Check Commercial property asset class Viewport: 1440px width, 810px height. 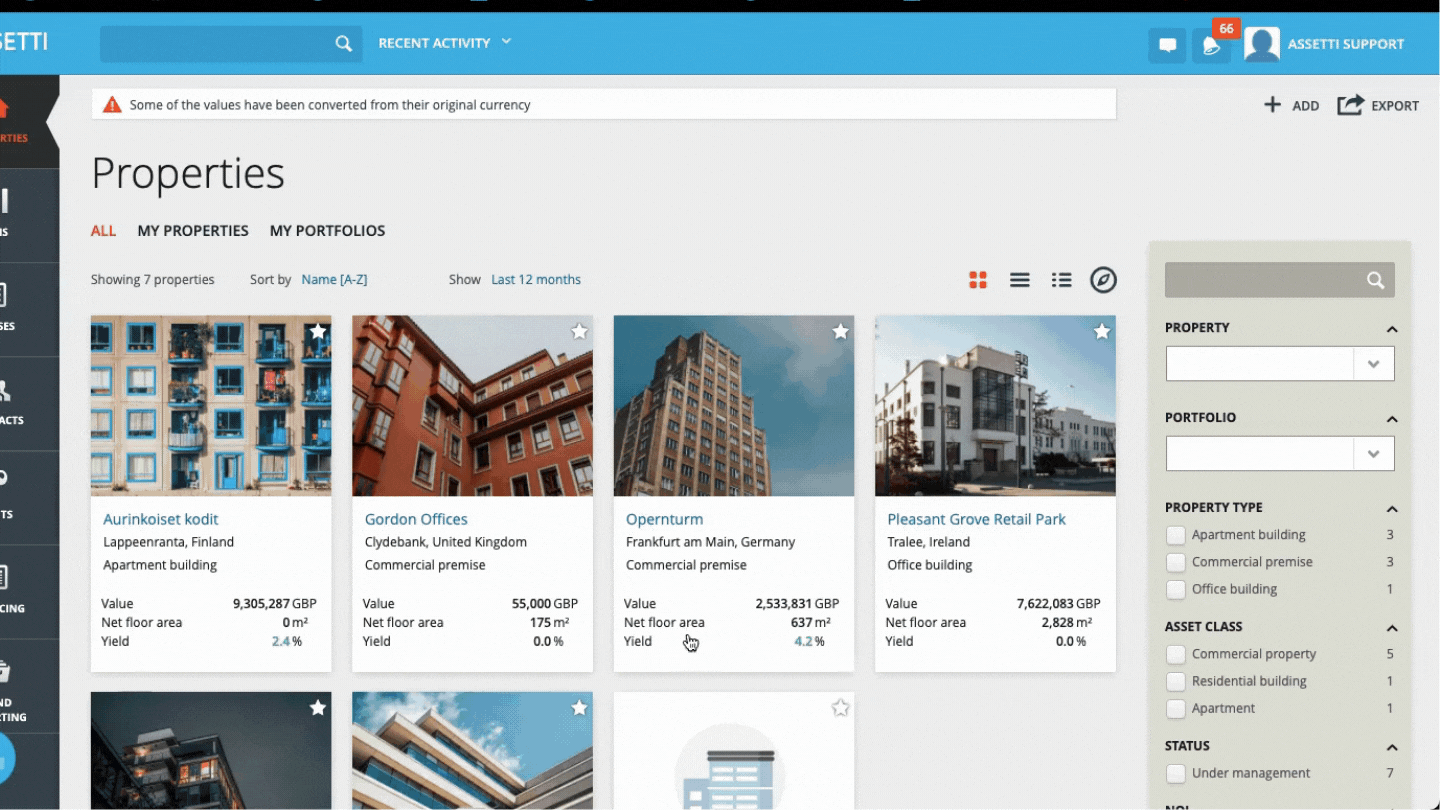pos(1176,654)
